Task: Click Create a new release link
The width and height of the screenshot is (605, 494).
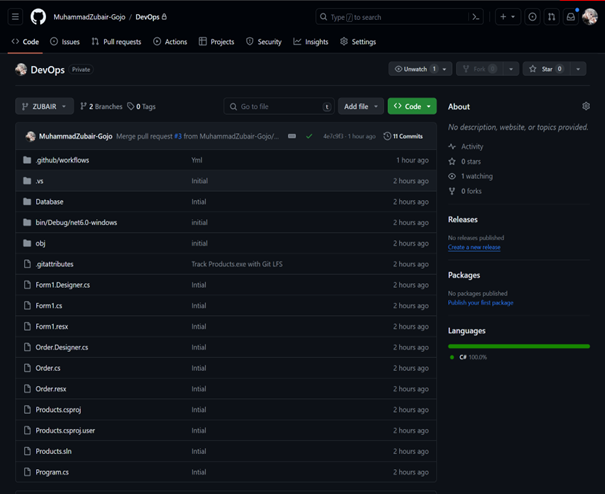Action: pos(474,247)
